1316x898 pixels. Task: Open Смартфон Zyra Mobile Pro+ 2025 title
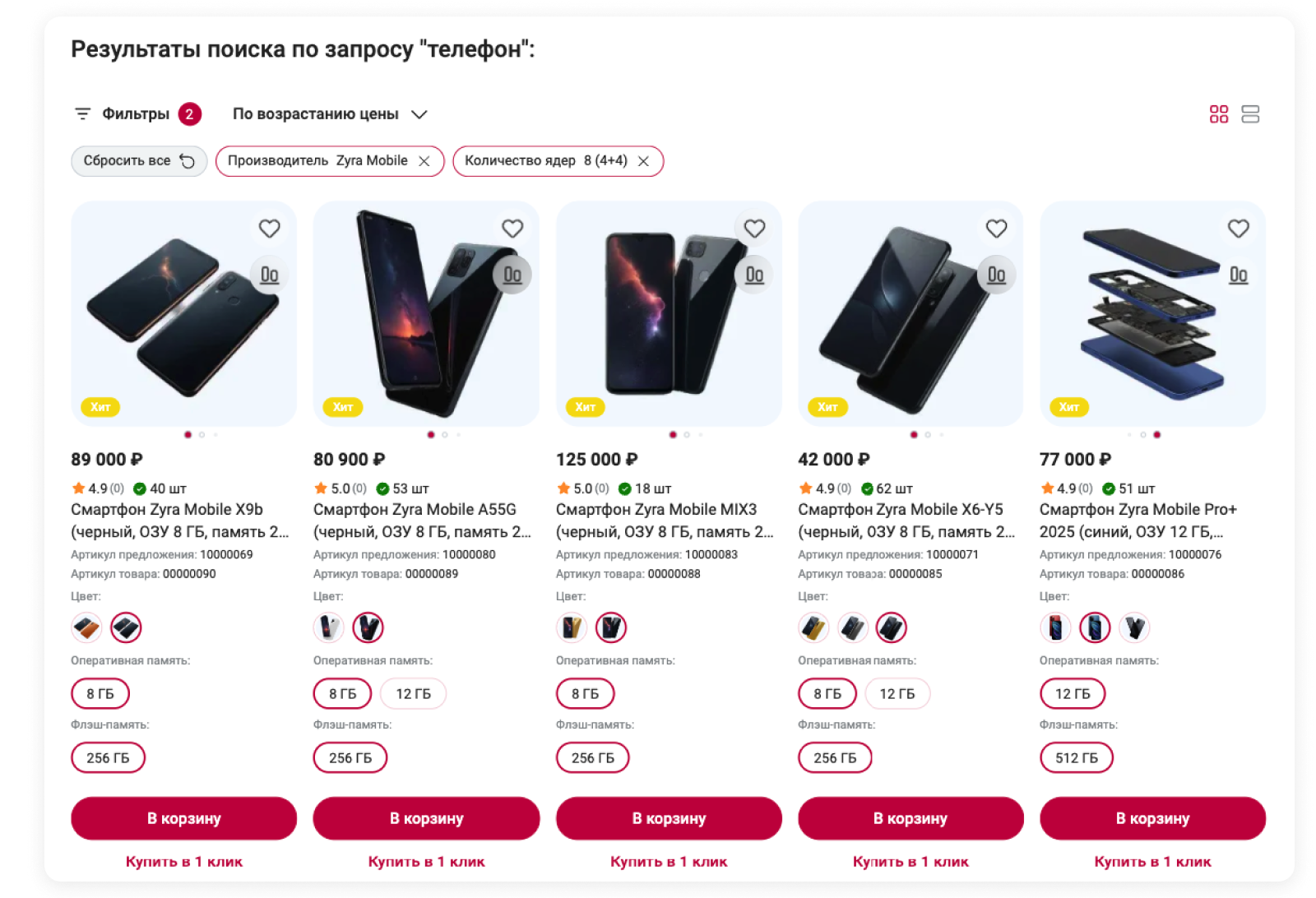[x=1138, y=521]
